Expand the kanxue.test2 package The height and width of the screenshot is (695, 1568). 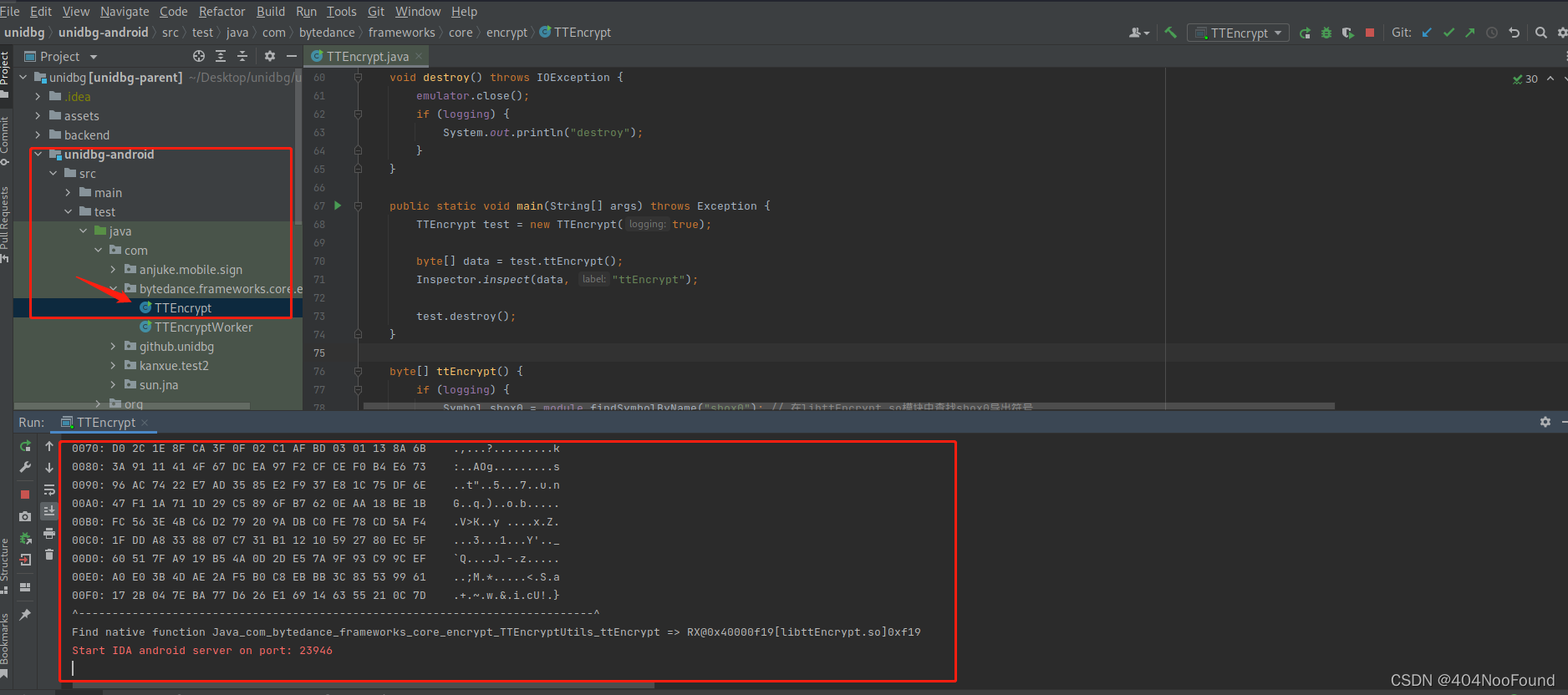(x=114, y=366)
